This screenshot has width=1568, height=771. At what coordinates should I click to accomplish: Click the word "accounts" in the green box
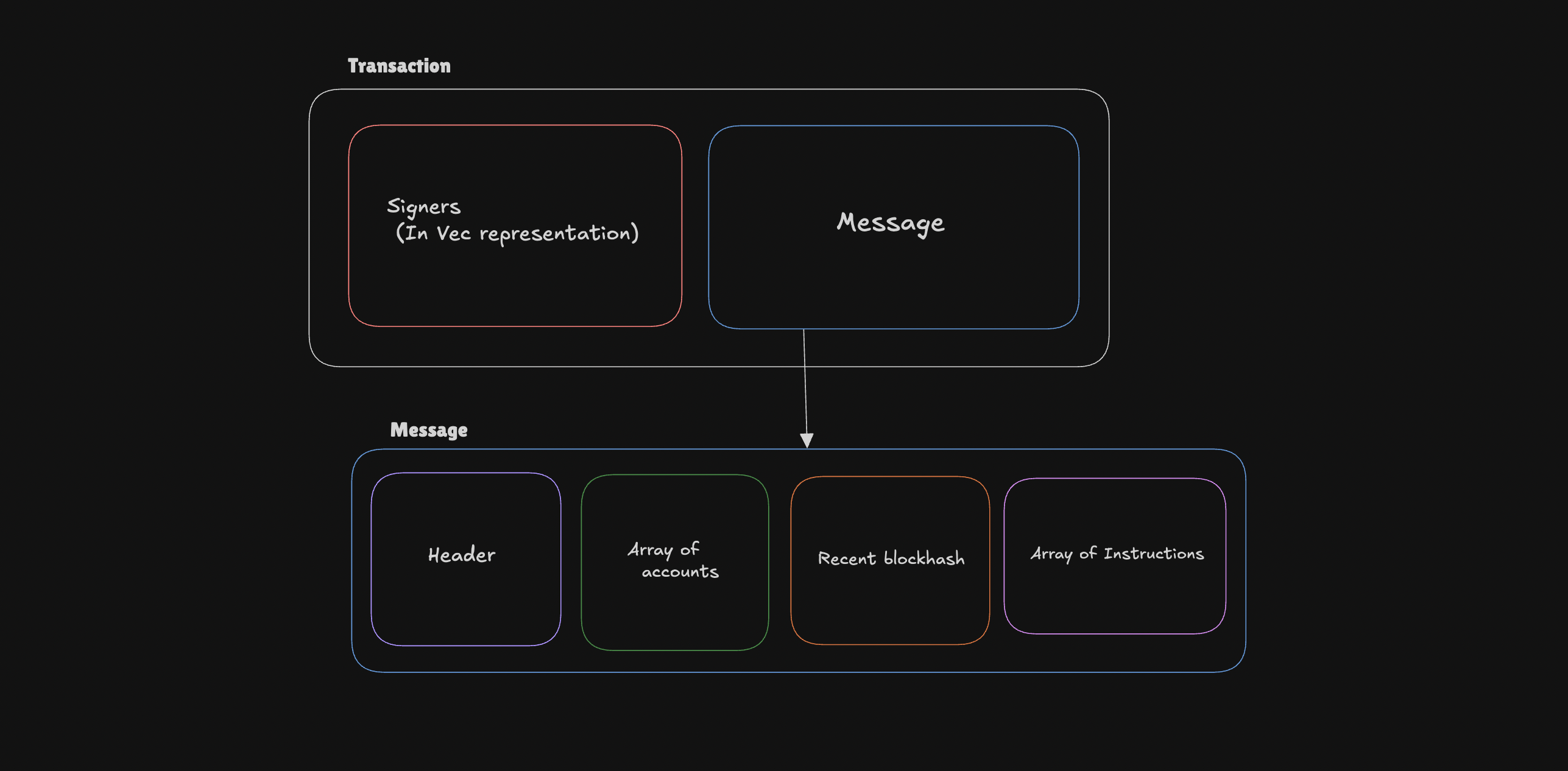click(680, 572)
